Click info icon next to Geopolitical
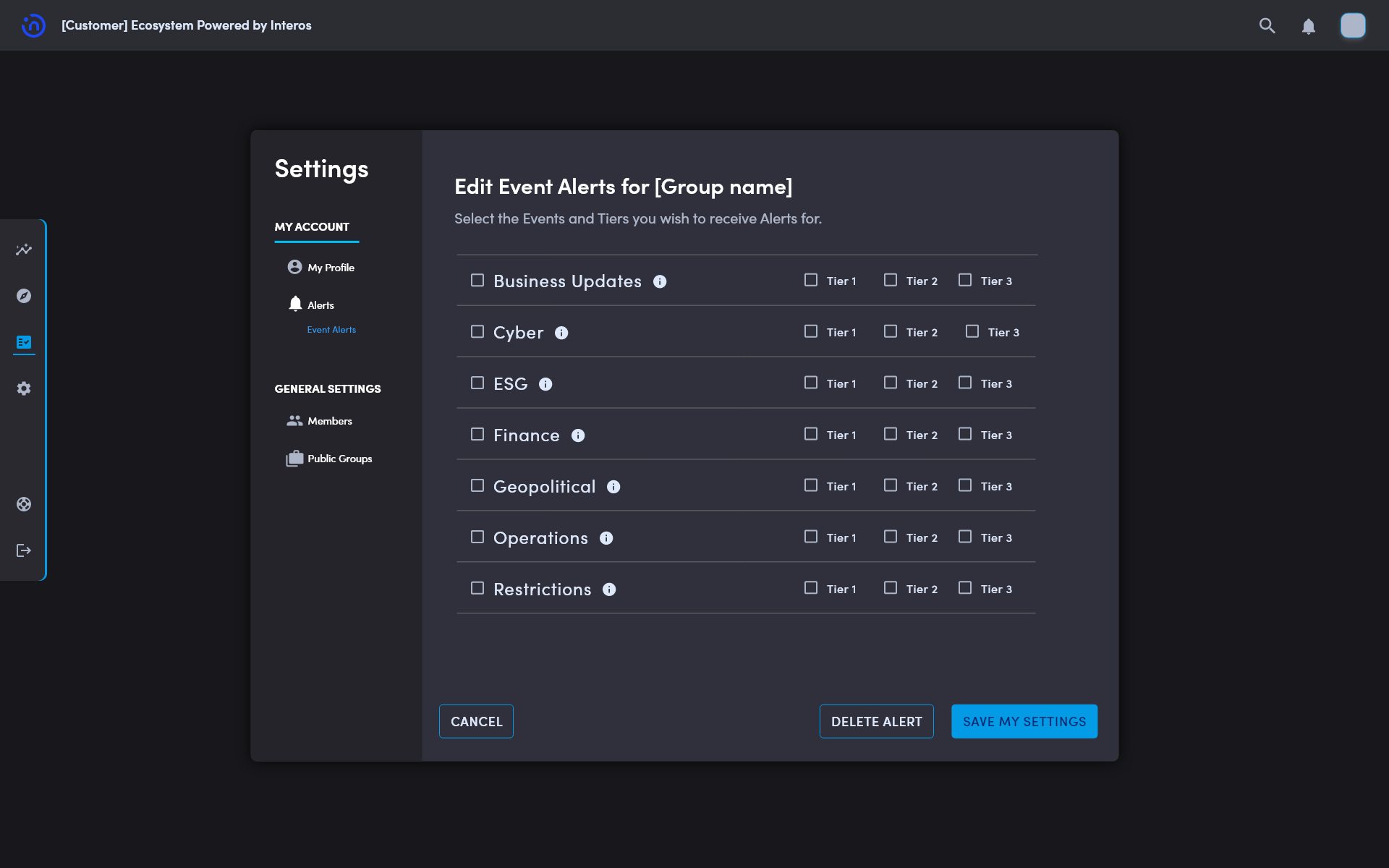1389x868 pixels. click(613, 487)
